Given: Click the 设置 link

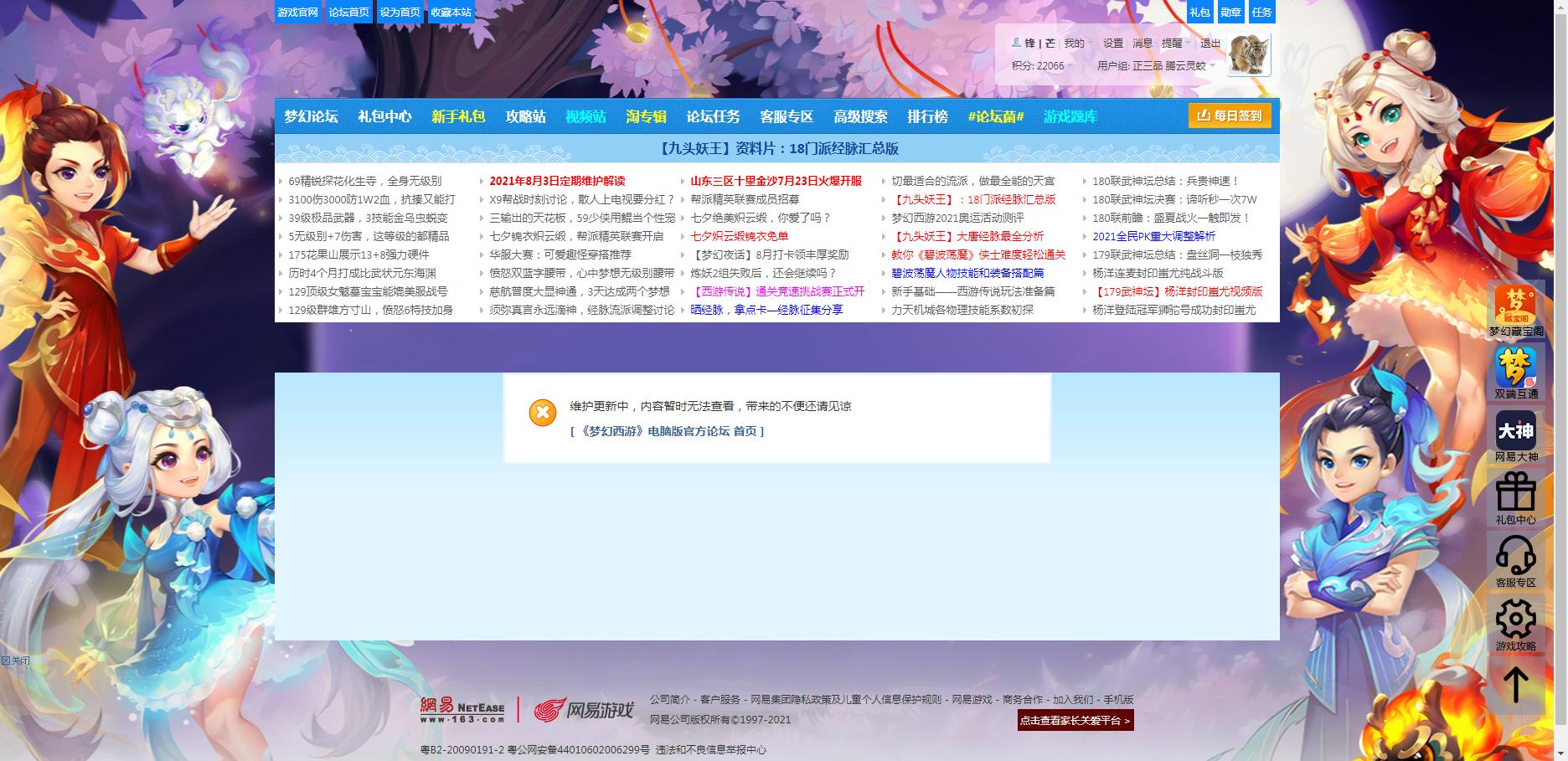Looking at the screenshot, I should coord(1112,44).
